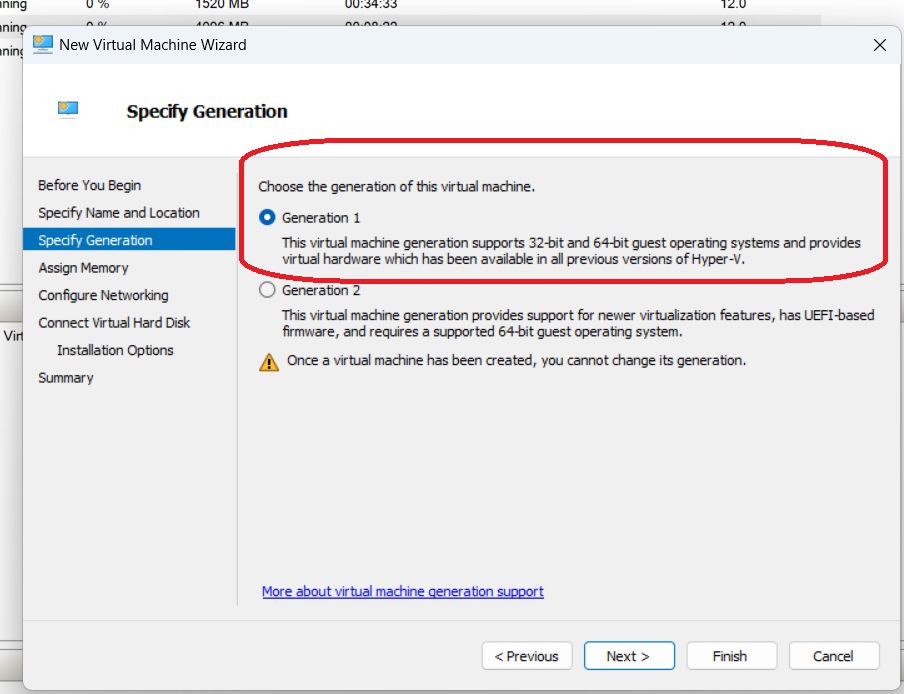Go to Configure Networking step
This screenshot has height=694, width=904.
click(x=103, y=295)
